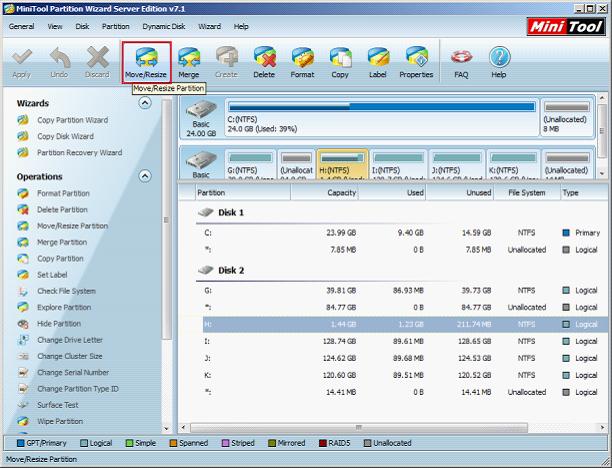The width and height of the screenshot is (612, 468).
Task: Click the Create partition toolbar icon
Action: 226,62
